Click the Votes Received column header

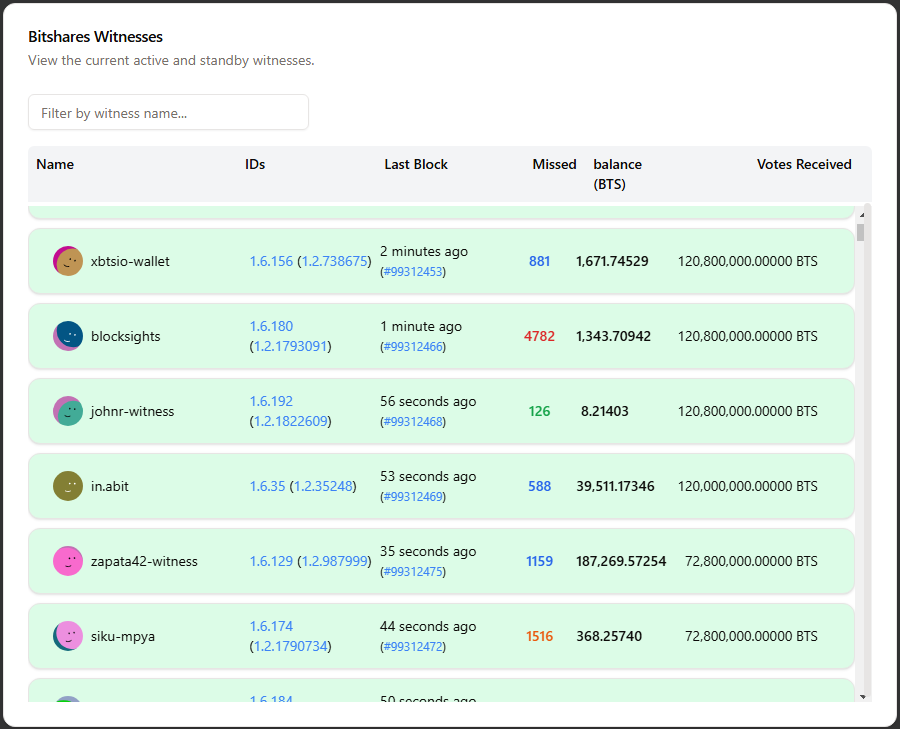[804, 164]
